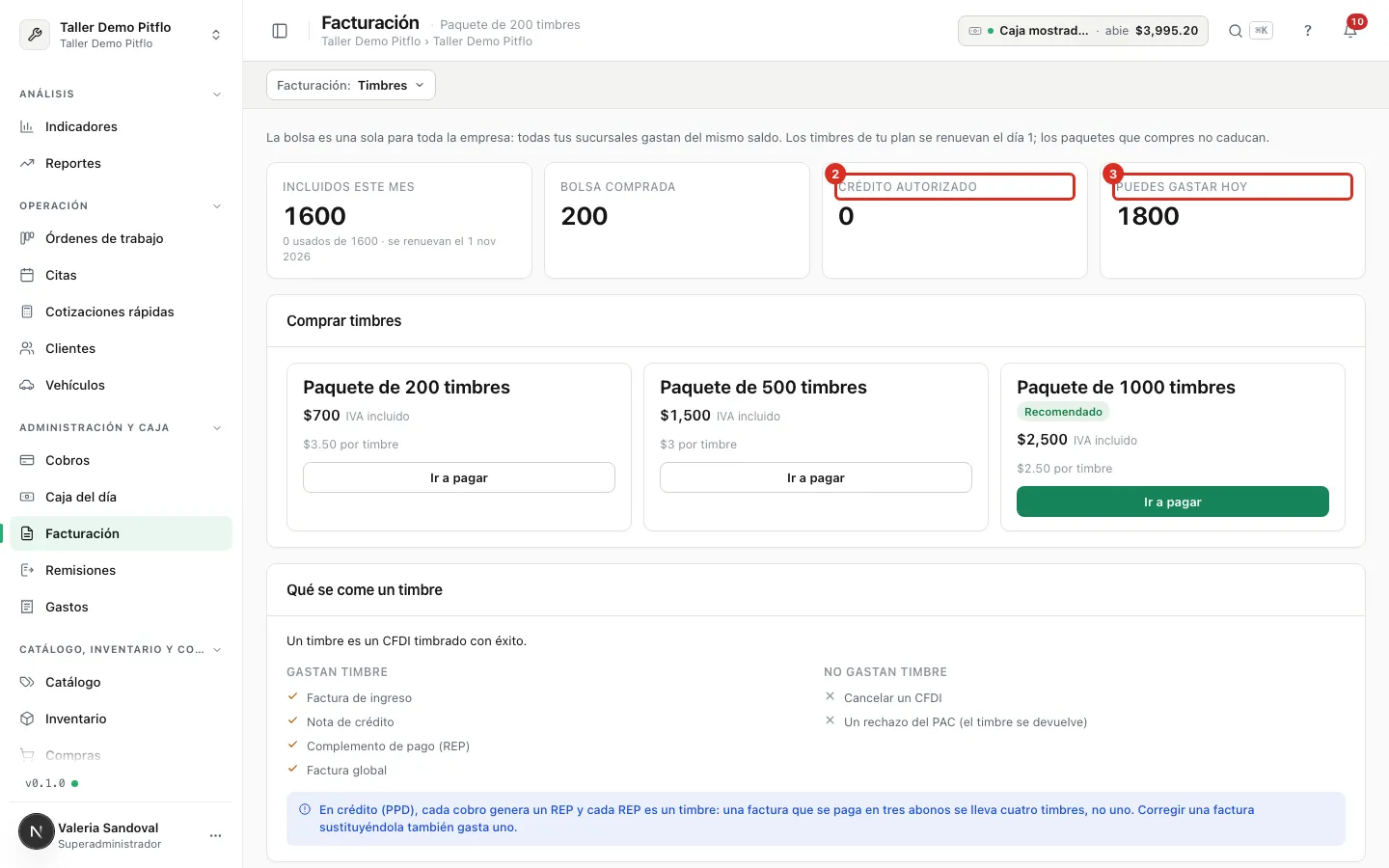Click the Citas calendar icon
This screenshot has height=868, width=1389.
[x=27, y=275]
